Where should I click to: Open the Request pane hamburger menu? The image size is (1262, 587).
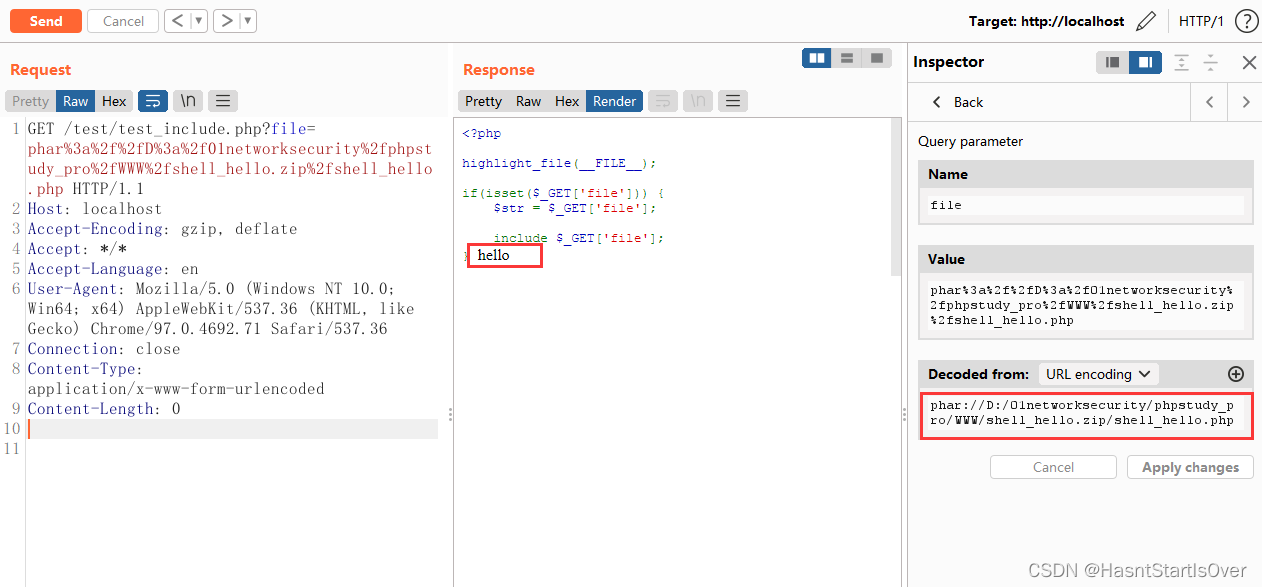[x=223, y=101]
